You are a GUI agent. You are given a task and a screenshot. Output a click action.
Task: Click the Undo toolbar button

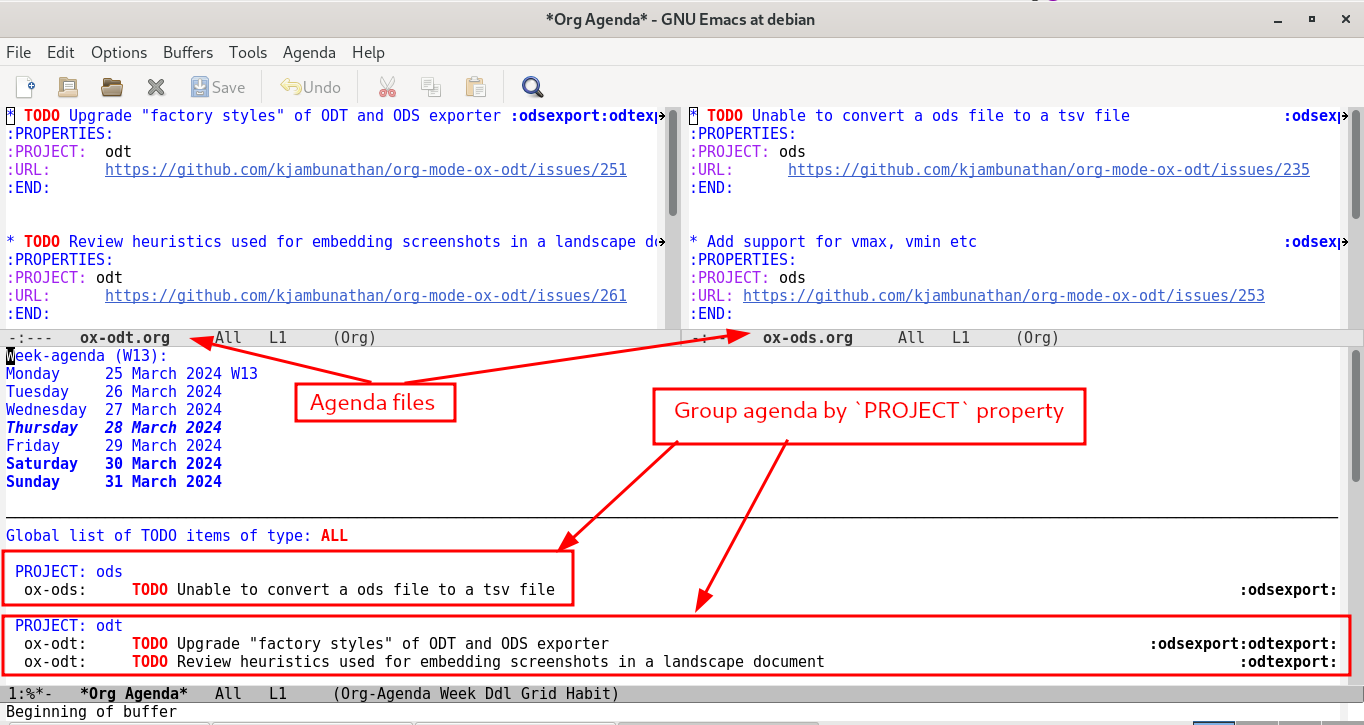point(311,87)
